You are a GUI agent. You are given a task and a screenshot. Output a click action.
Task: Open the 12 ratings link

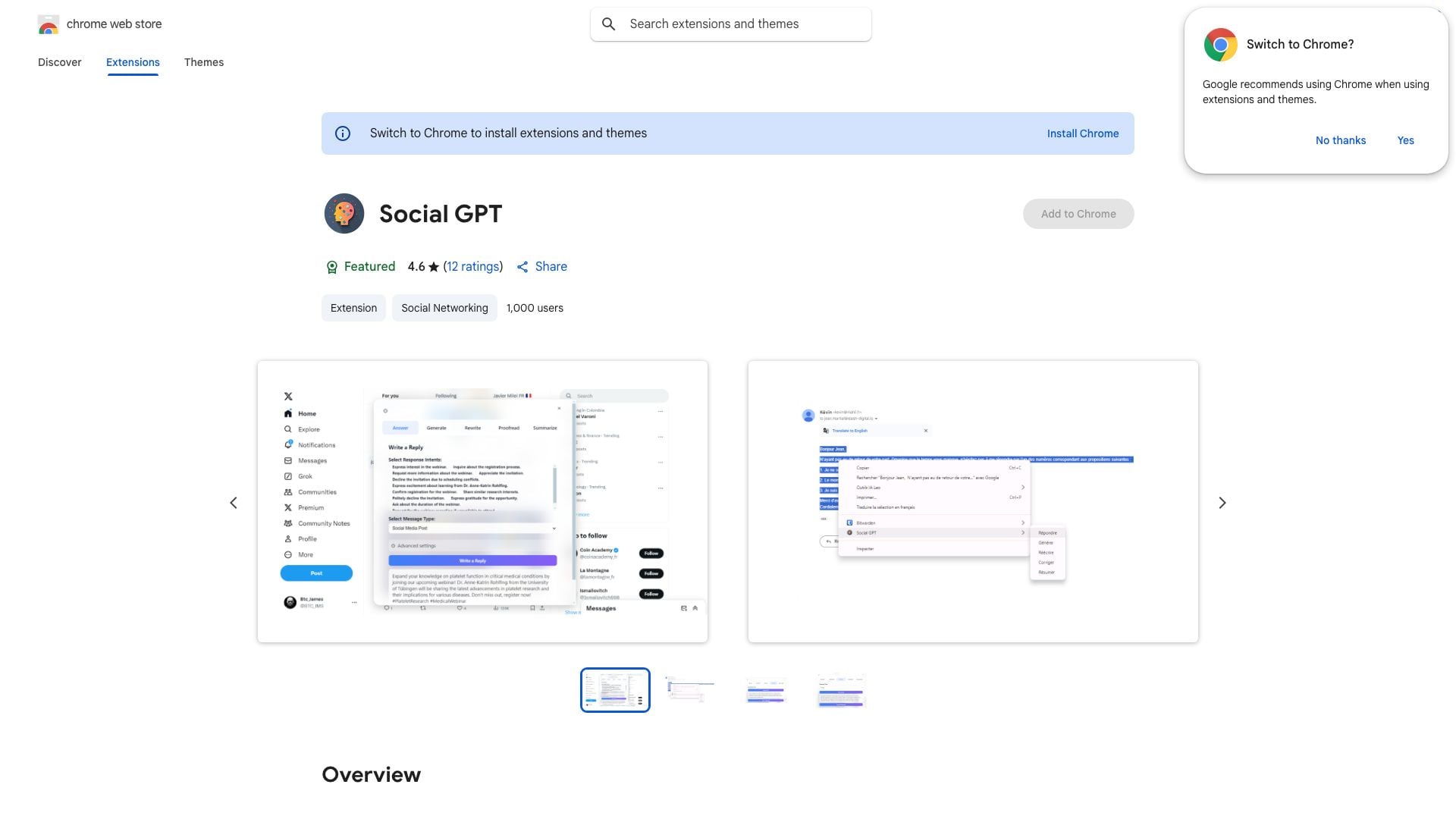pyautogui.click(x=472, y=267)
